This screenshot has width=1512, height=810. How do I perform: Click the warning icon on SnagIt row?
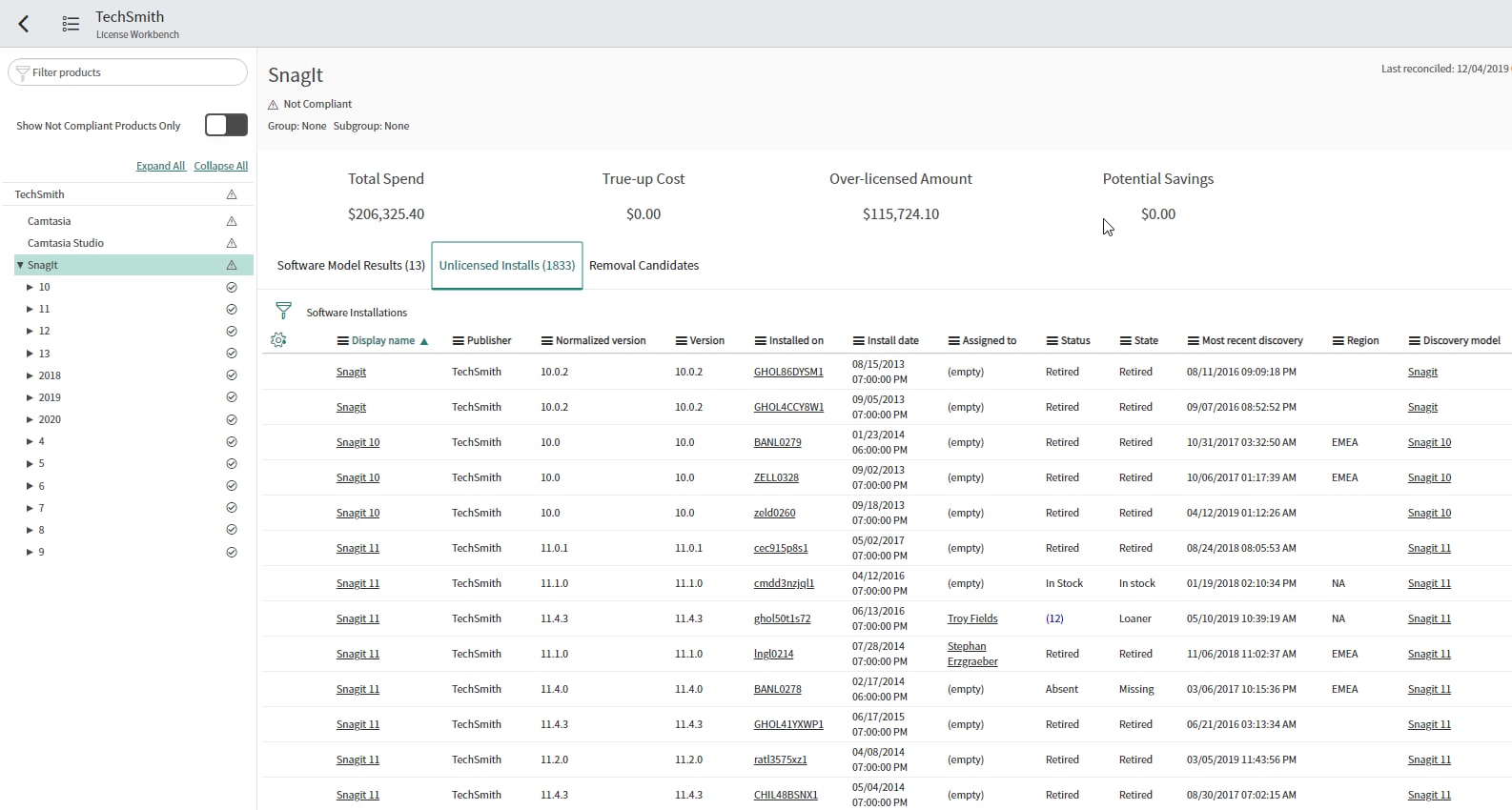[x=231, y=265]
